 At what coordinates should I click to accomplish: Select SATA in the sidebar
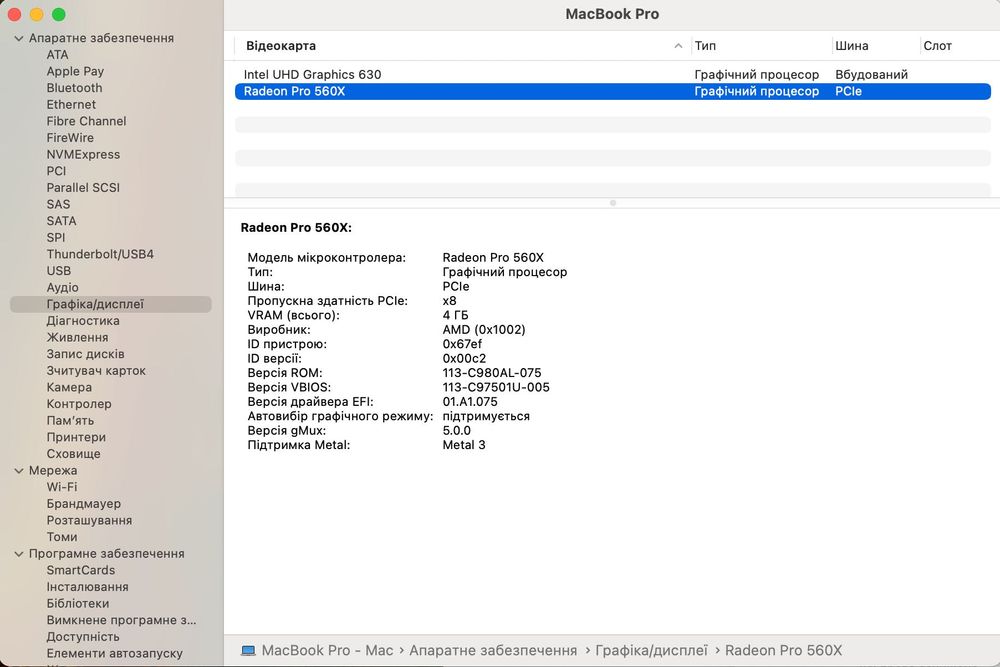61,221
